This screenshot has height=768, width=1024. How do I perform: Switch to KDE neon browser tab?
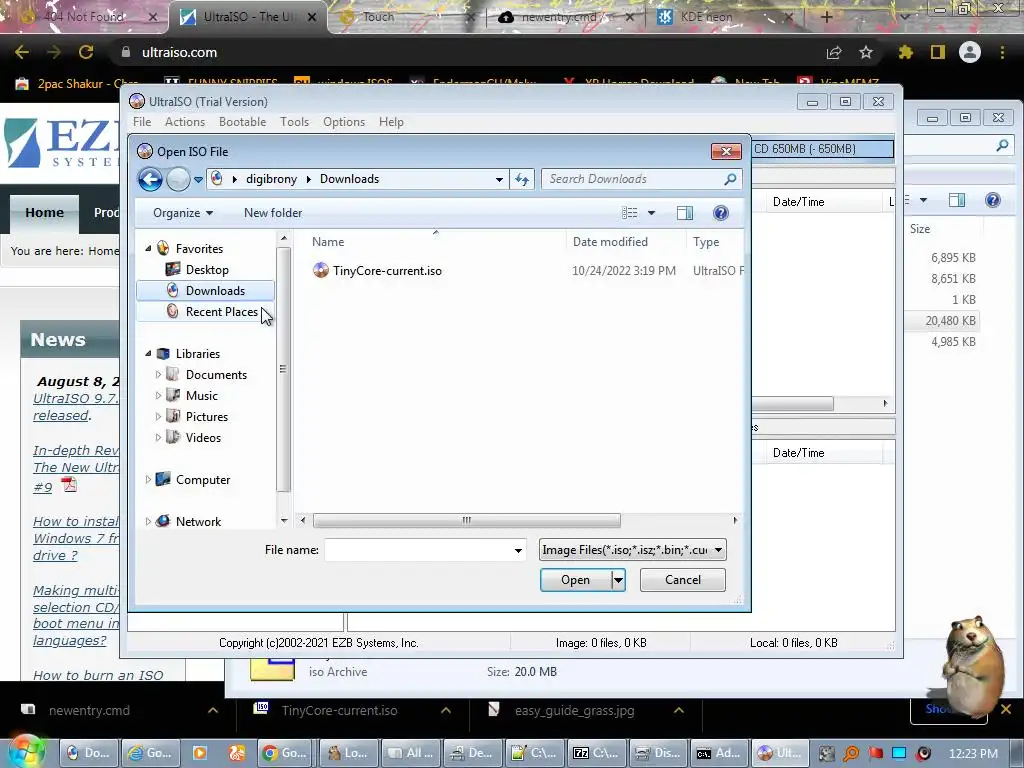[x=707, y=17]
